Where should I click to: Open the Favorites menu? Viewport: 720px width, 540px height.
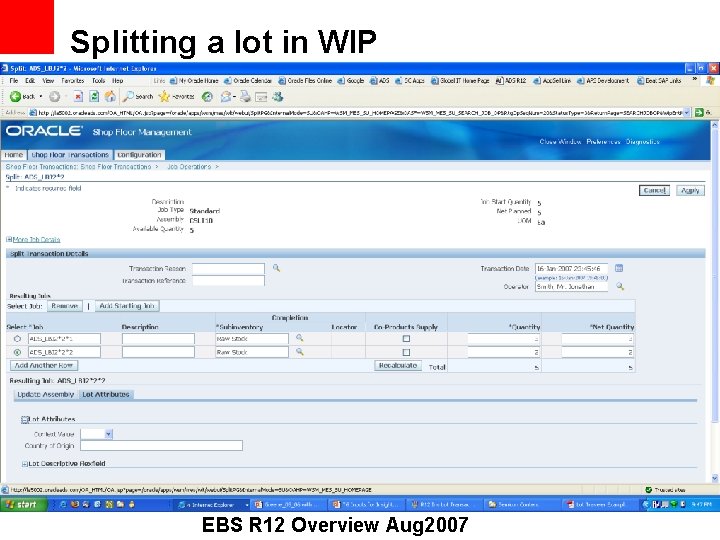click(73, 81)
